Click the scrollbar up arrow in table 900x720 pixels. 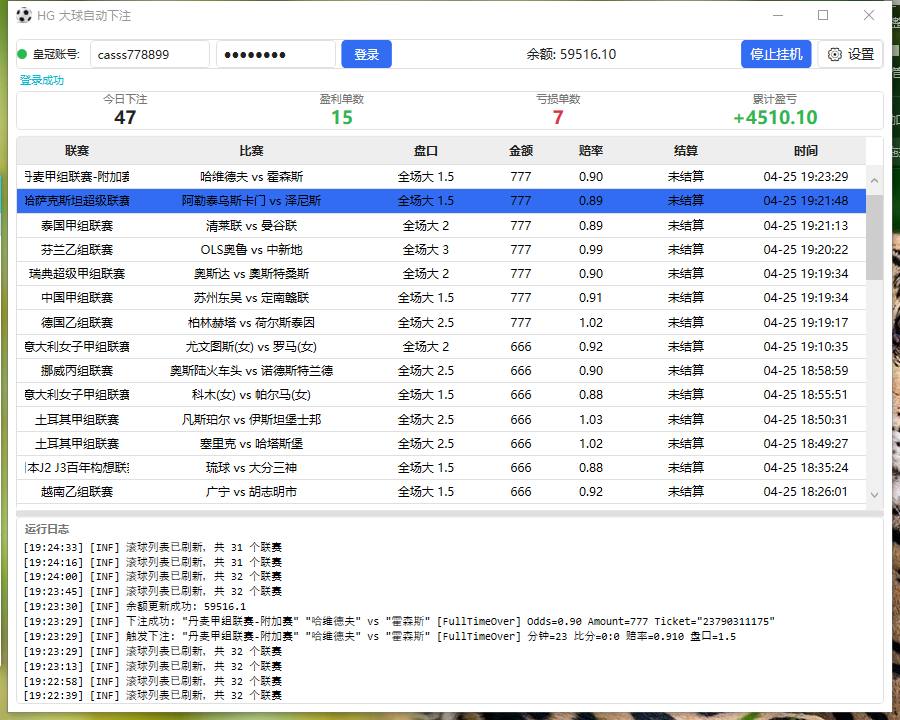874,180
